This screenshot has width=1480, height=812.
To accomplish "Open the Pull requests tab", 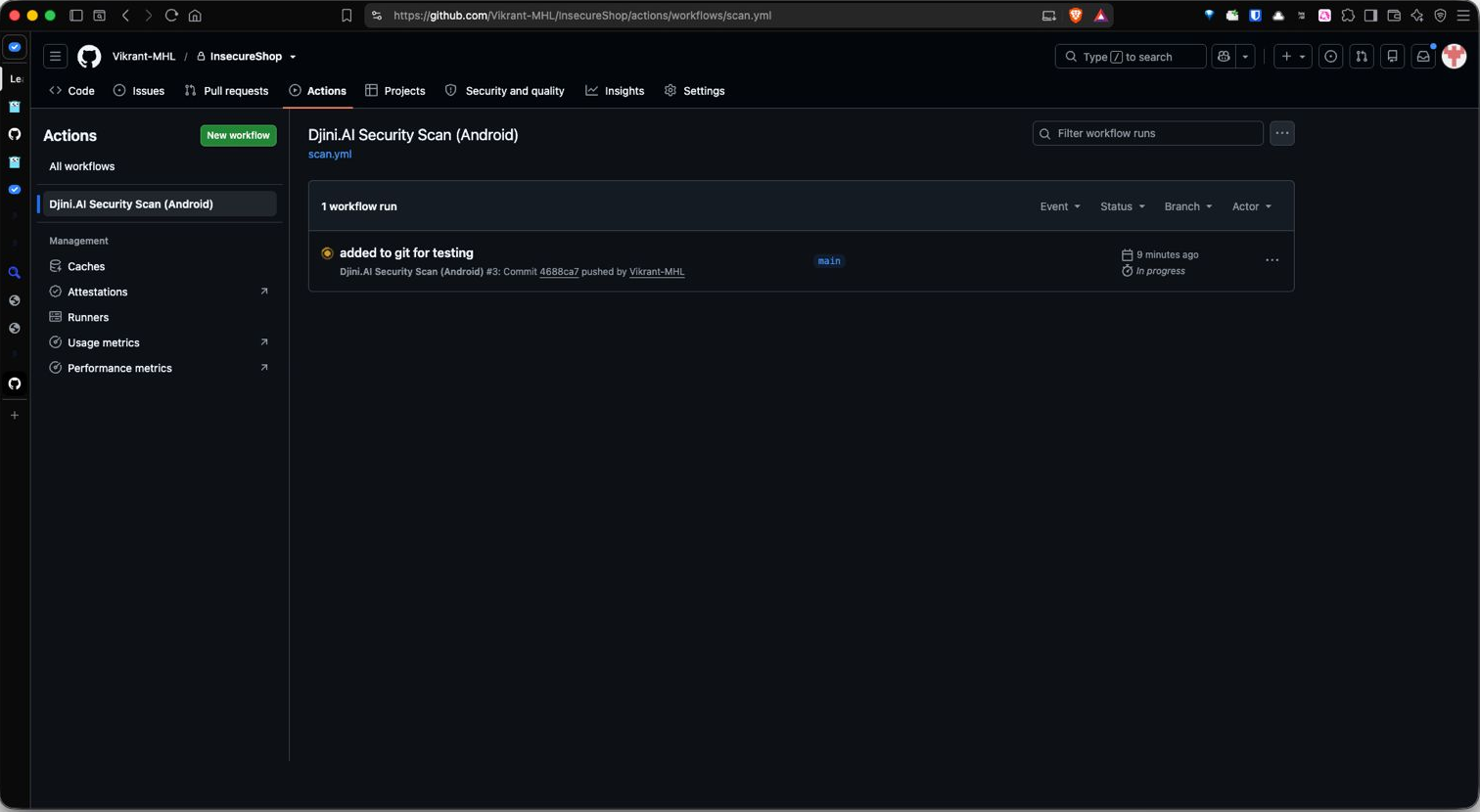I will point(226,91).
